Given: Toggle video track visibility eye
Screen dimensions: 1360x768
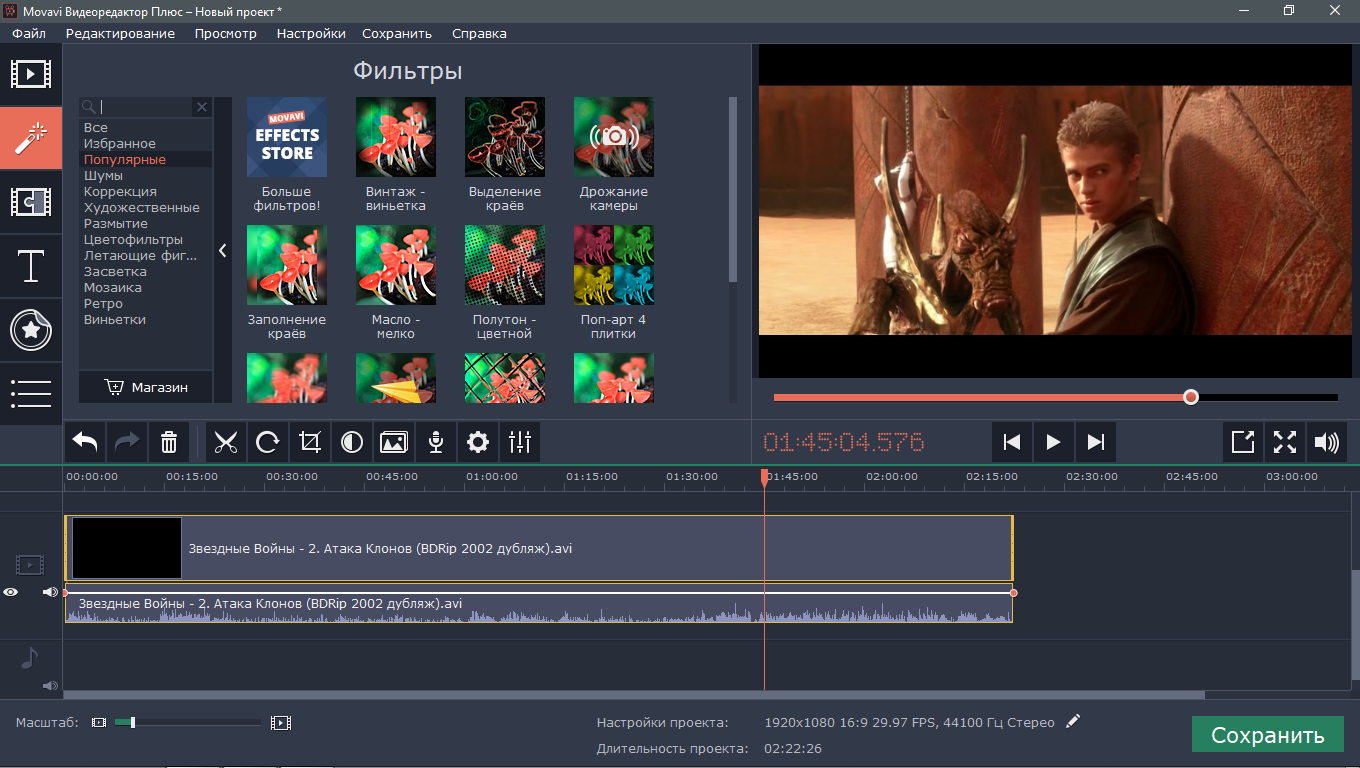Looking at the screenshot, I should [10, 592].
